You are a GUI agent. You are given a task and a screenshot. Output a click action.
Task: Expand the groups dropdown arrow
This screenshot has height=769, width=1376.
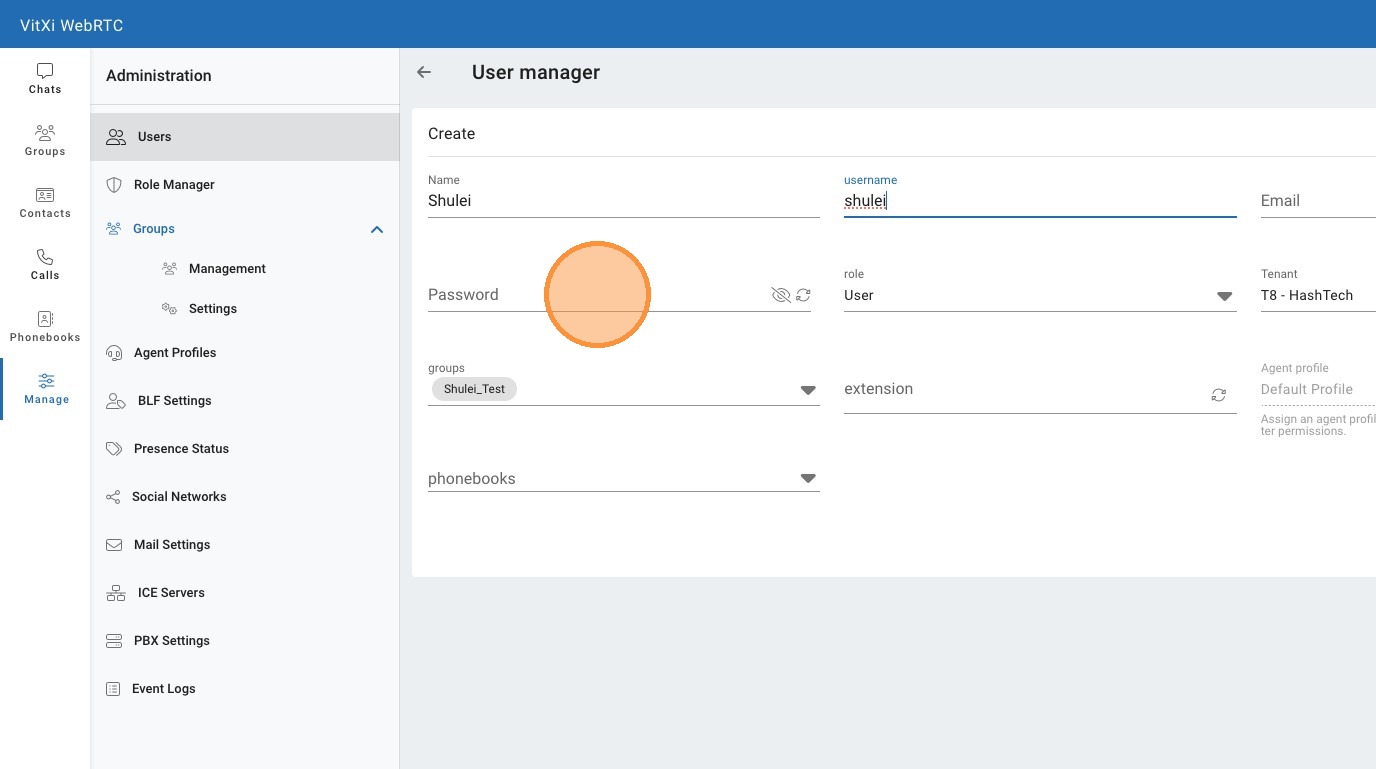808,390
